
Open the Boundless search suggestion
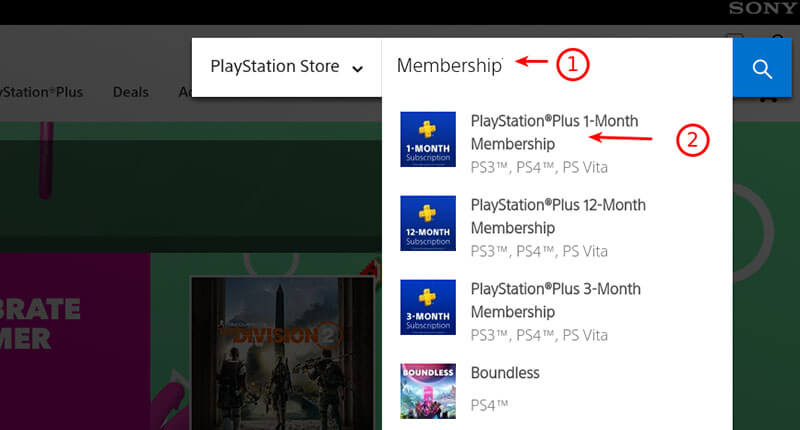click(x=557, y=391)
